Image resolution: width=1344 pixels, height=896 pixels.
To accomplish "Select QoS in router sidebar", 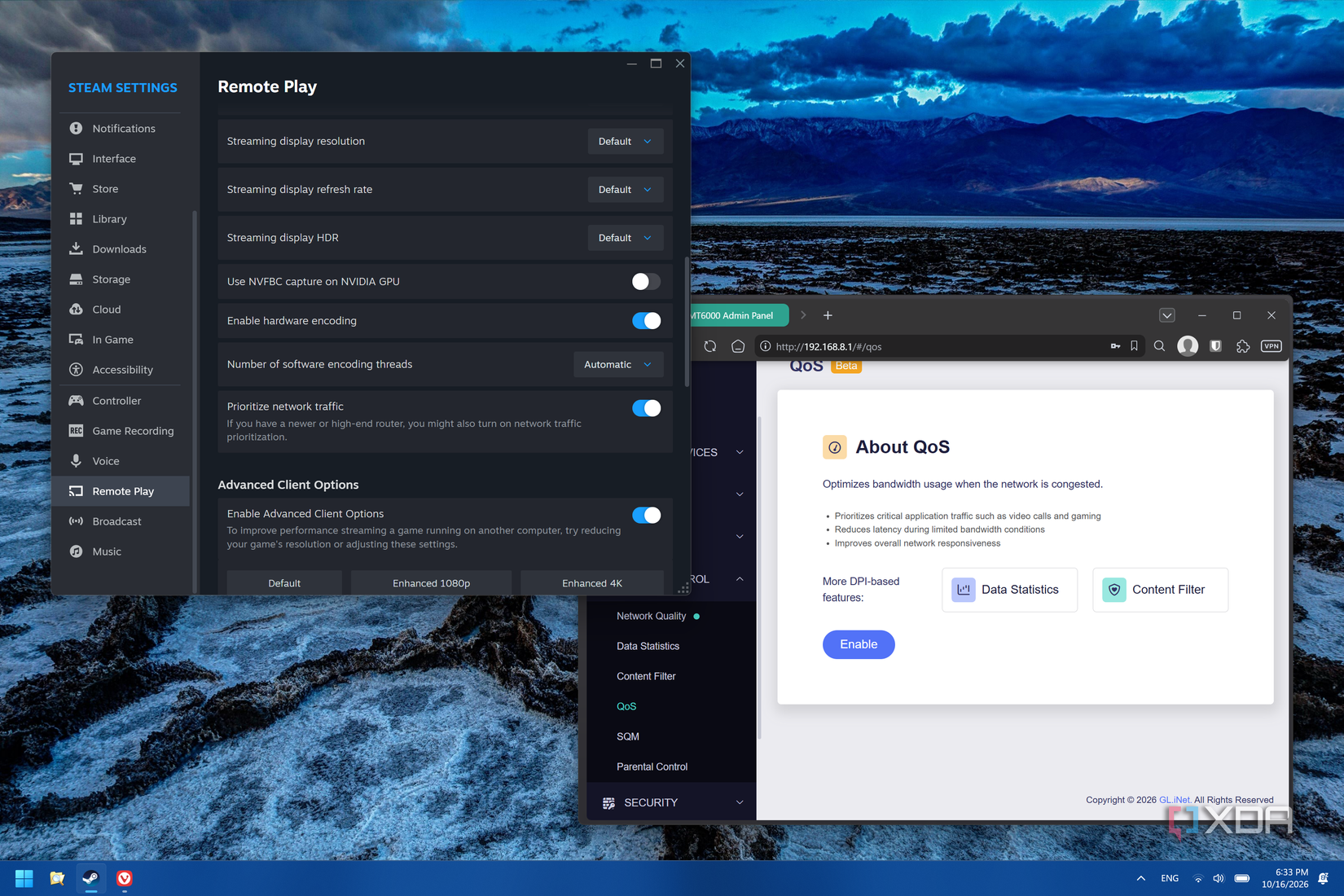I will point(626,706).
